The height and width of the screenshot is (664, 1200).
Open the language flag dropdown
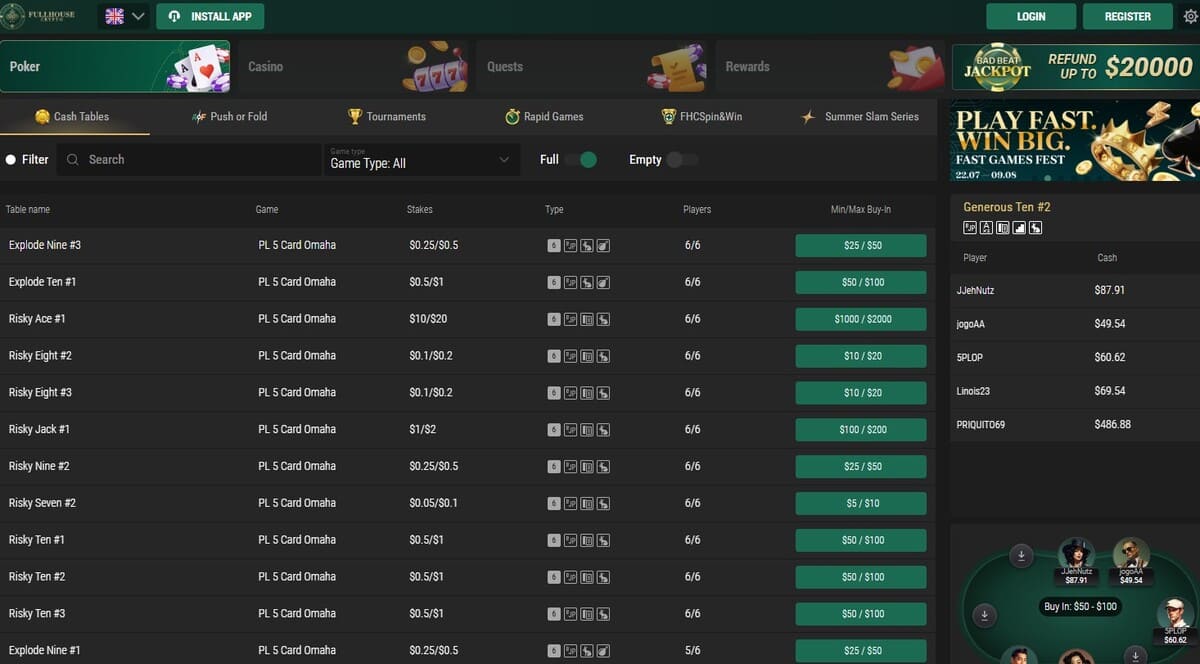(x=125, y=16)
